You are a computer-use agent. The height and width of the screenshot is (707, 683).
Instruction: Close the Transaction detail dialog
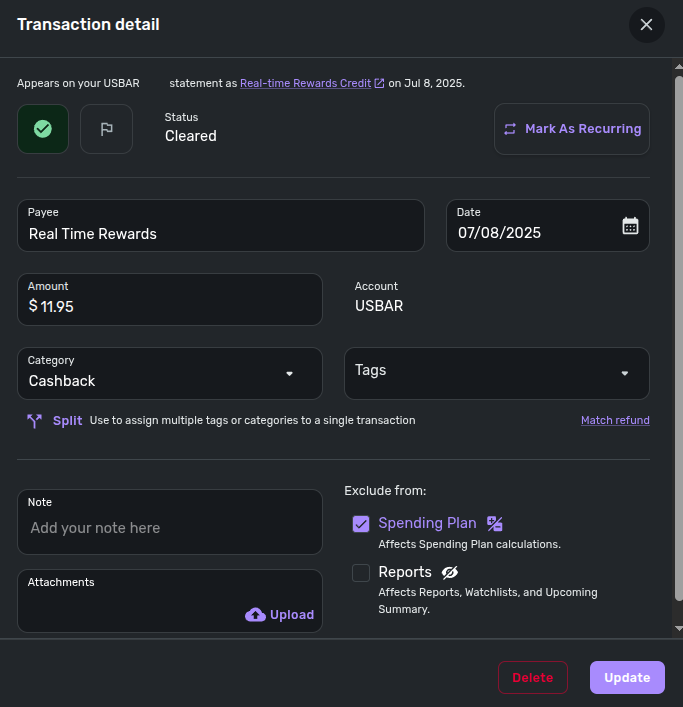[x=646, y=25]
